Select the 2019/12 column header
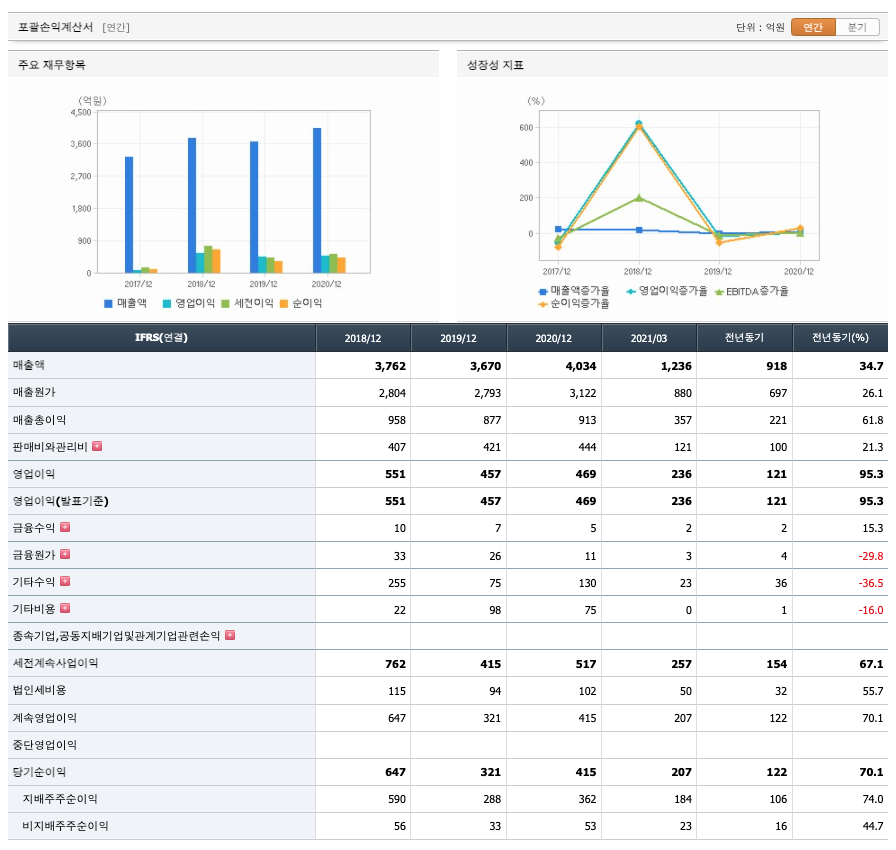896x850 pixels. (458, 338)
